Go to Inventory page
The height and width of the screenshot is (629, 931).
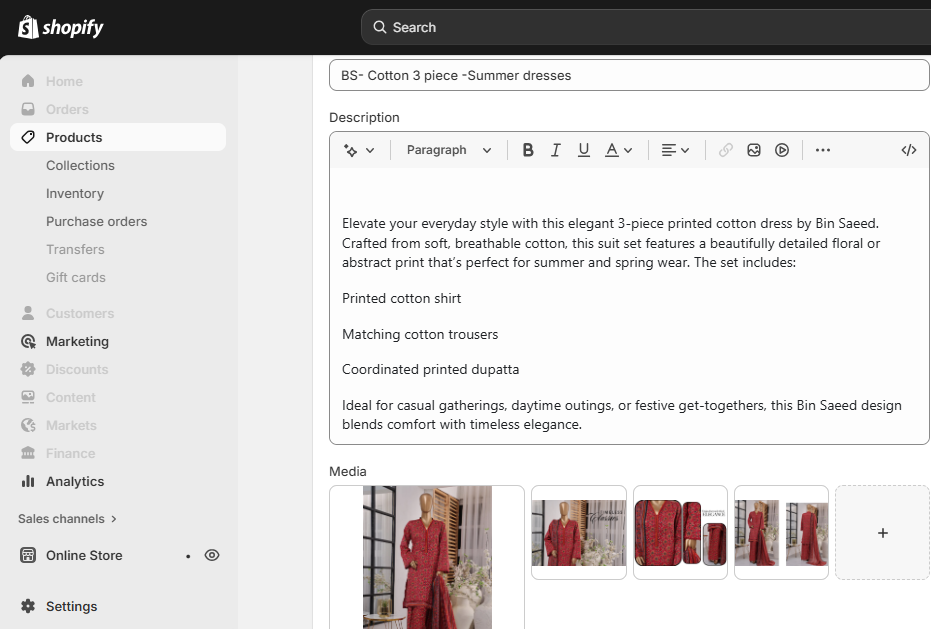coord(75,193)
